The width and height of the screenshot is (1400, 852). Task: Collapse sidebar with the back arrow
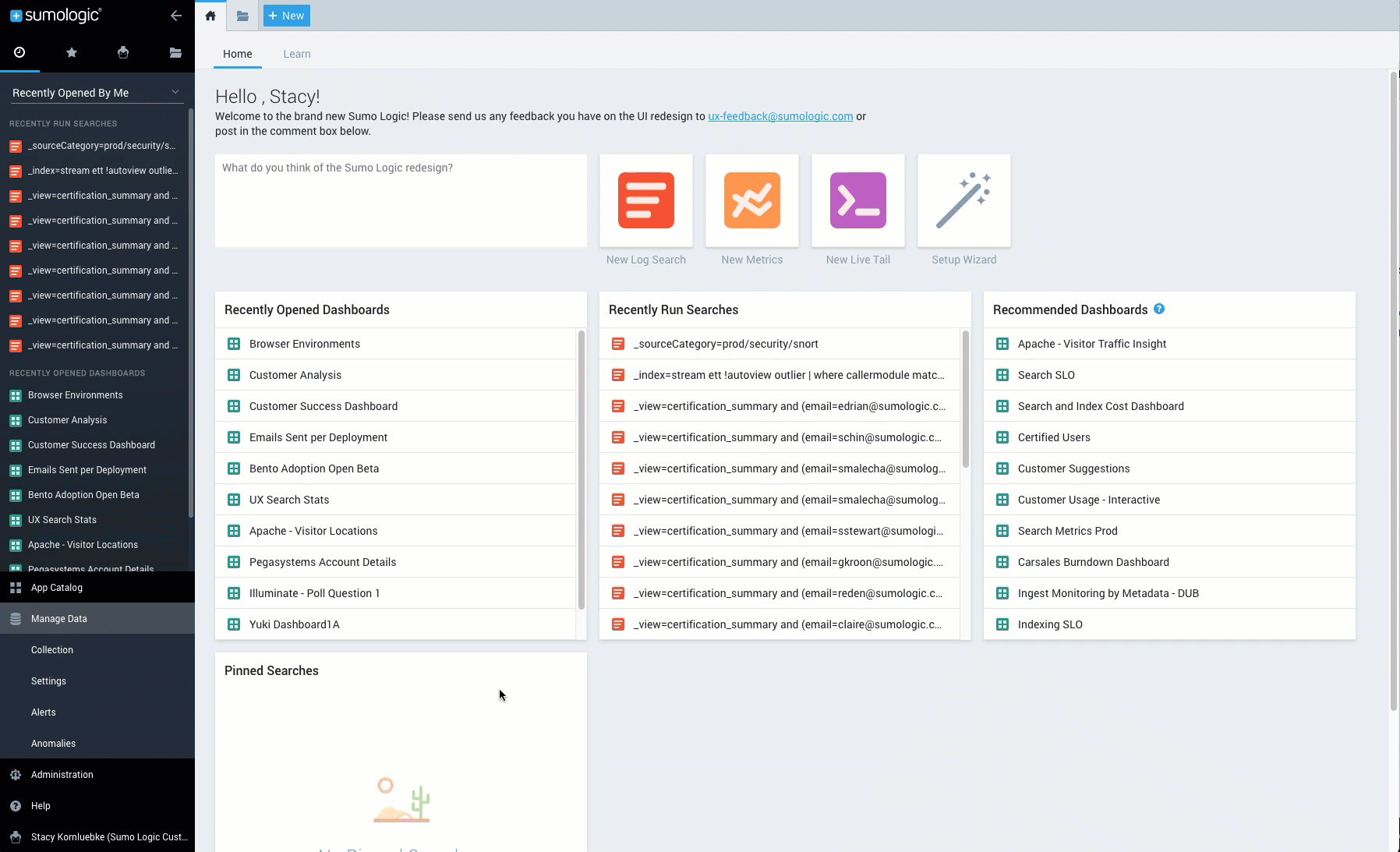click(x=176, y=16)
